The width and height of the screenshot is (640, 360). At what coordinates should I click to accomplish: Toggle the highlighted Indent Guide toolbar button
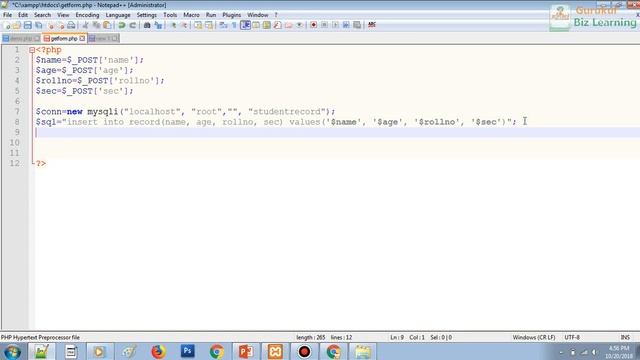pos(245,25)
